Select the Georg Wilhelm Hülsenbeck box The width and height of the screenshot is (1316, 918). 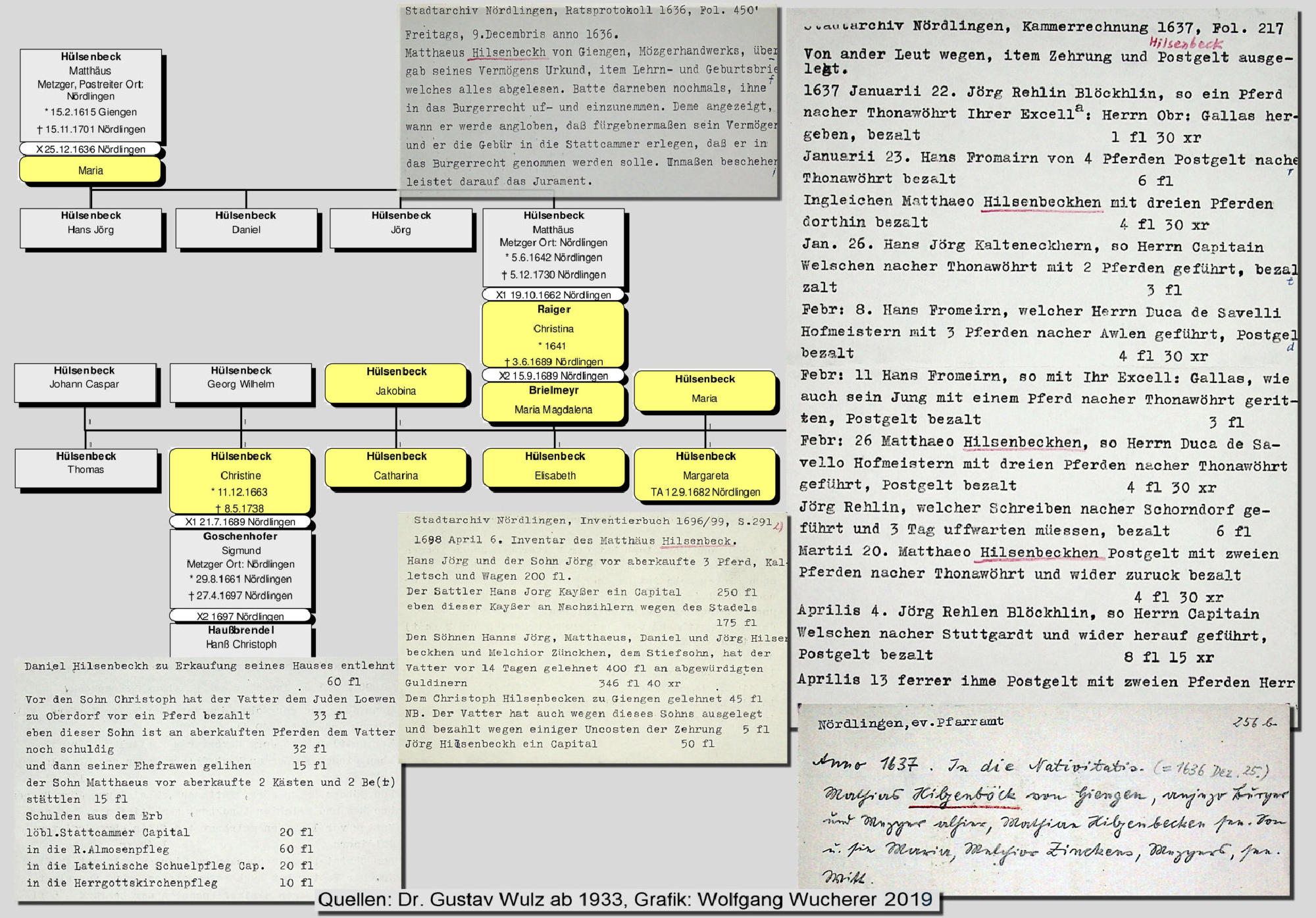tap(241, 382)
